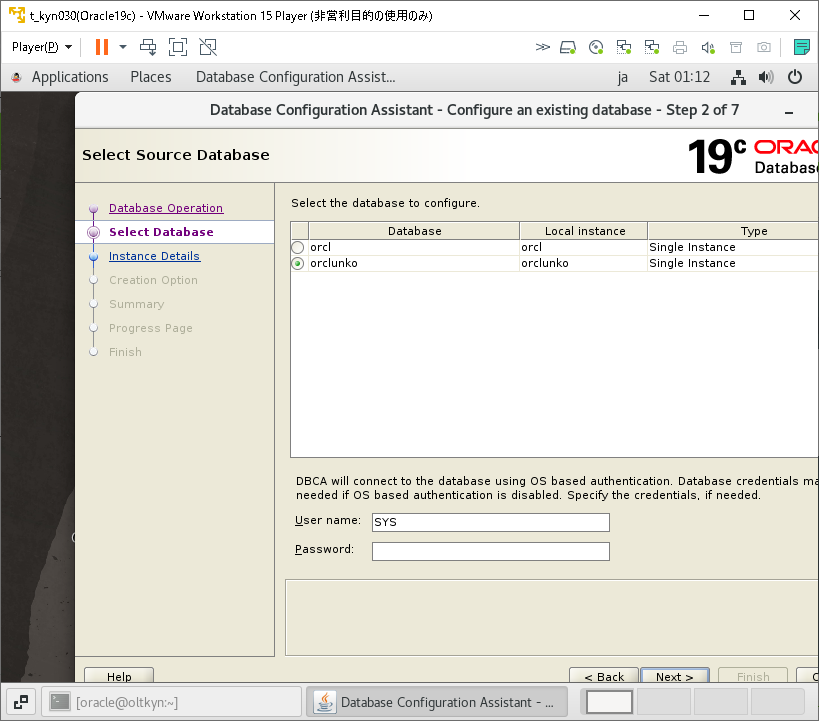Select the orcl database radio button
The height and width of the screenshot is (721, 819).
(x=298, y=247)
